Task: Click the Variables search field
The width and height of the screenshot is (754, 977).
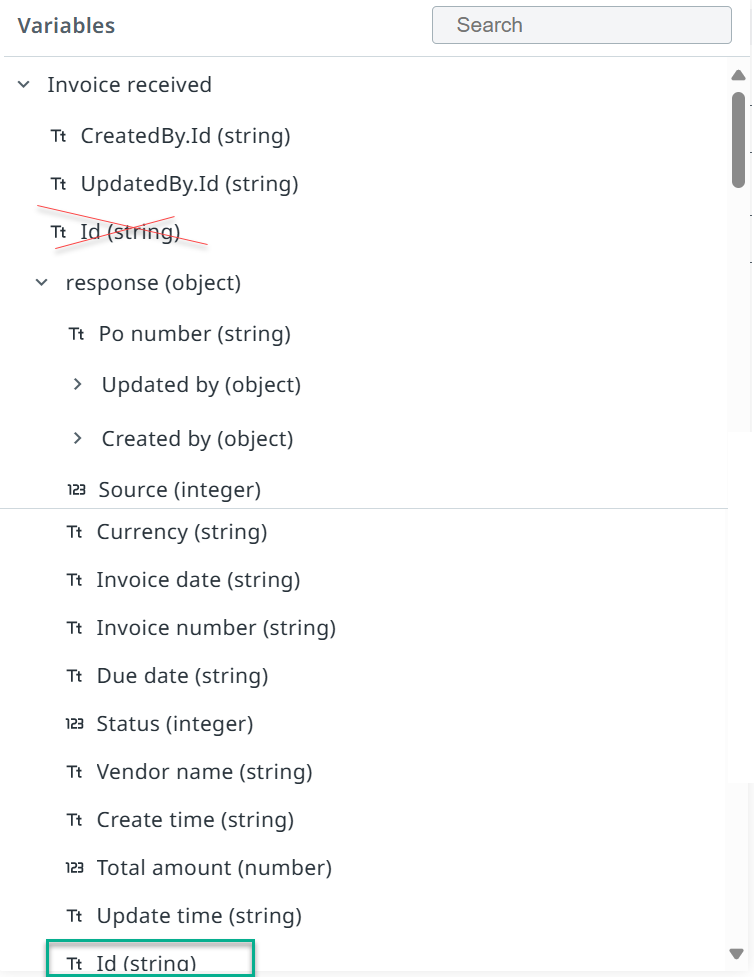Action: point(581,25)
